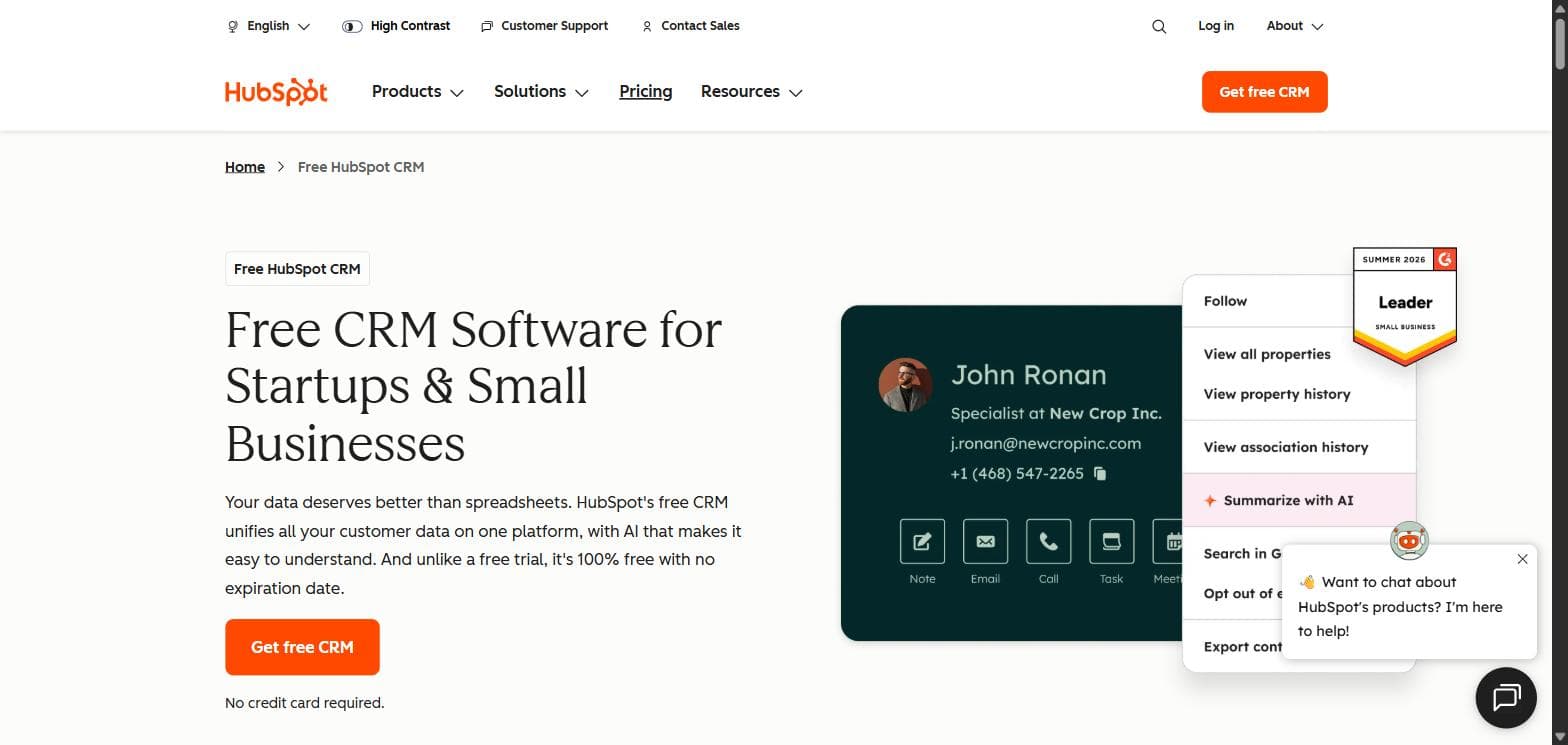Click 'Specialist at New Crop Inc.' text
1568x745 pixels.
[x=1056, y=413]
